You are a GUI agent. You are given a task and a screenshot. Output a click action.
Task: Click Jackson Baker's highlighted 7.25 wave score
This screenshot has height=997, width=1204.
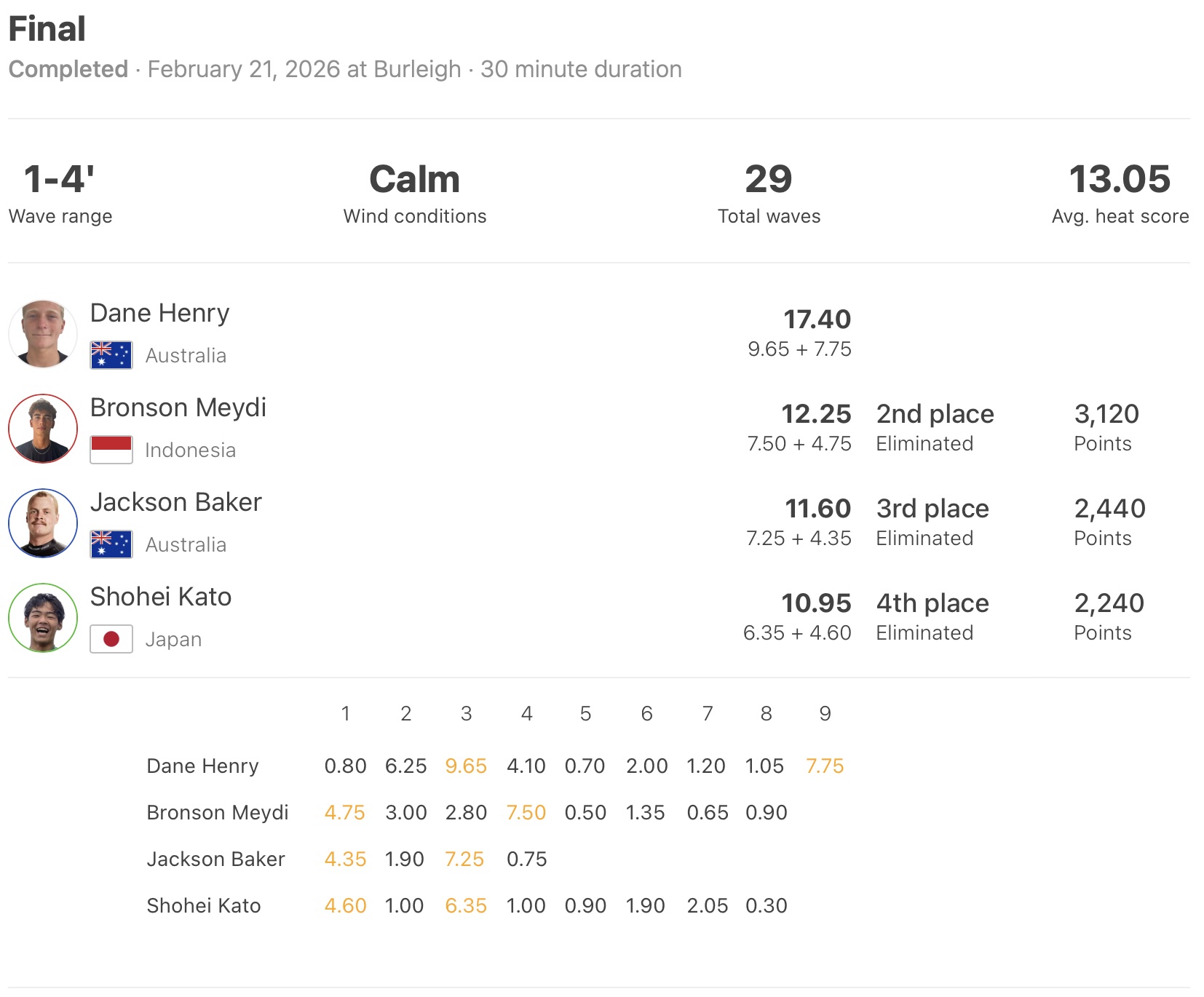464,859
